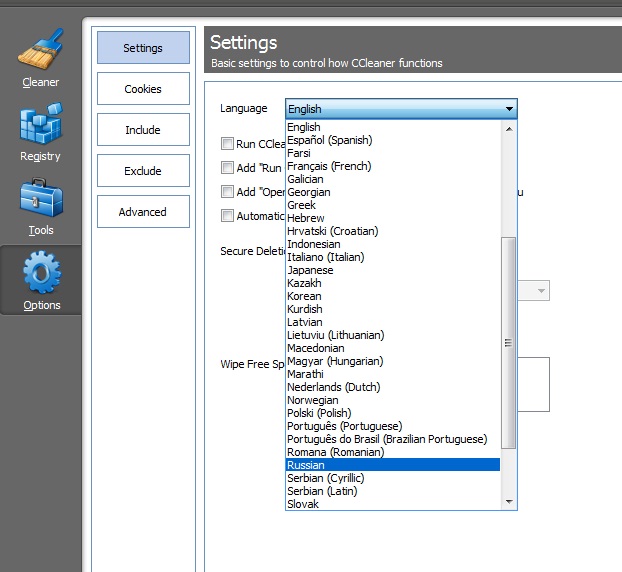Choose Hebrew from the language list

393,218
